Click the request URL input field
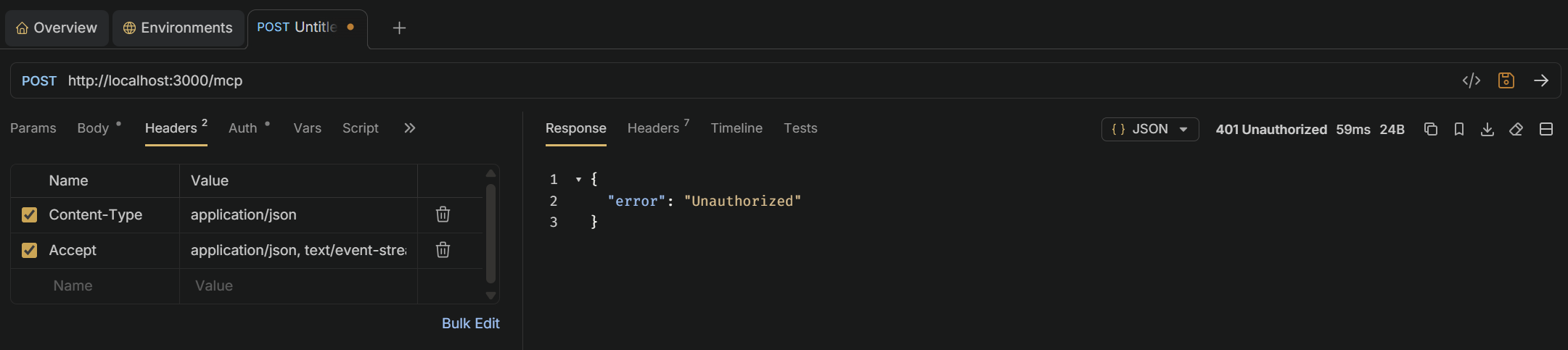 point(726,80)
